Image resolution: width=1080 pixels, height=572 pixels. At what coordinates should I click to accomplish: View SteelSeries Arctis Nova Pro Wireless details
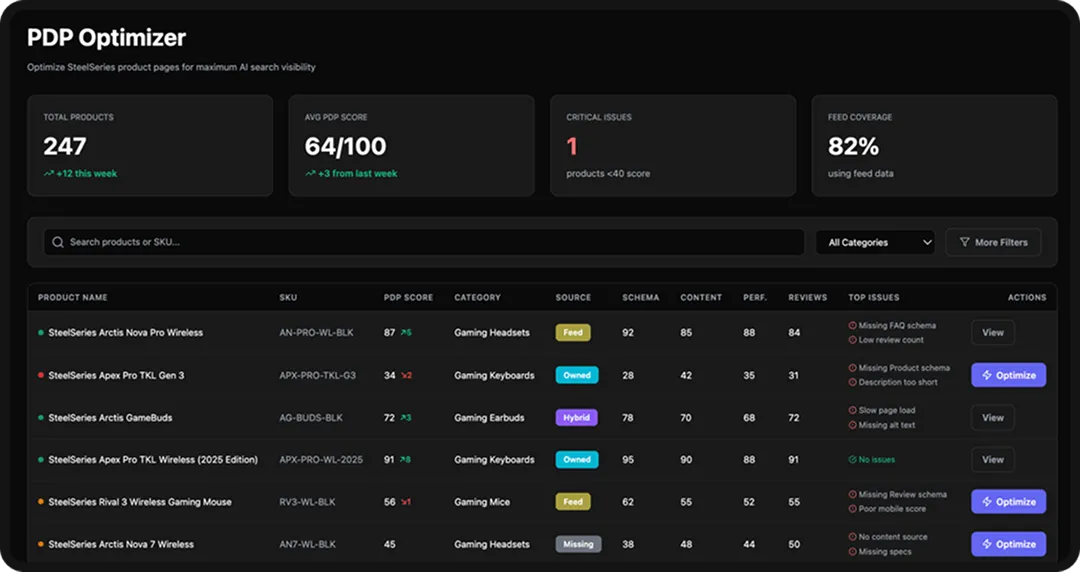tap(993, 332)
